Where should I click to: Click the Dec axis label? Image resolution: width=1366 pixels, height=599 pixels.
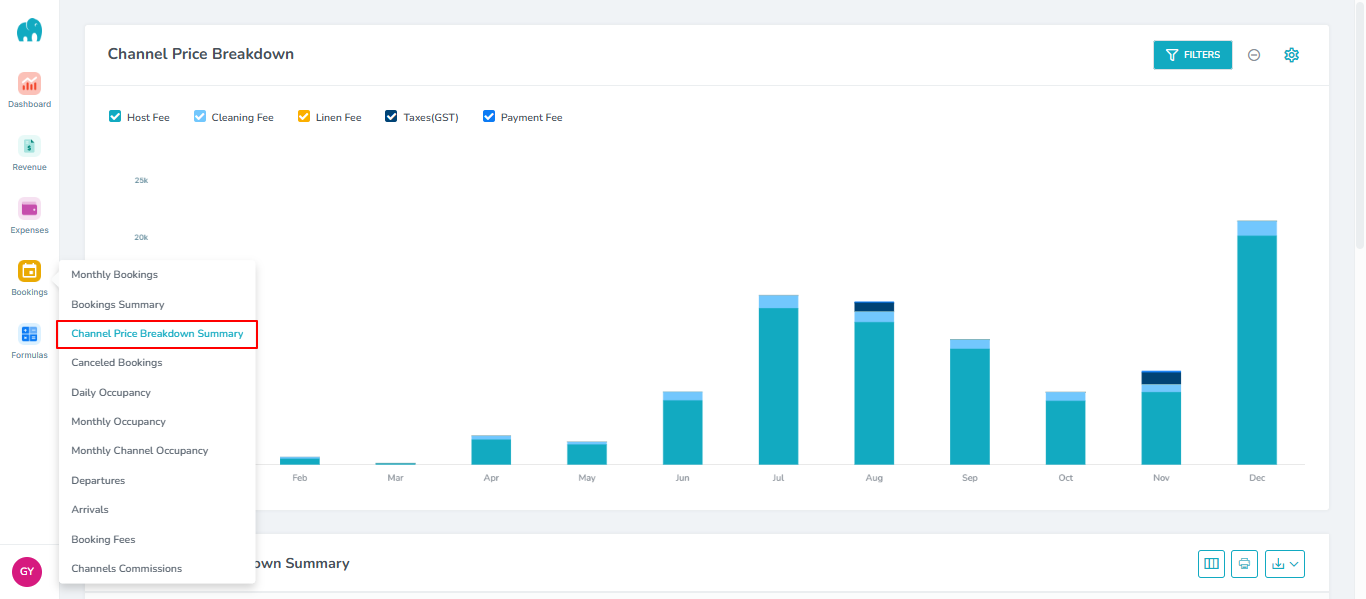click(x=1257, y=478)
